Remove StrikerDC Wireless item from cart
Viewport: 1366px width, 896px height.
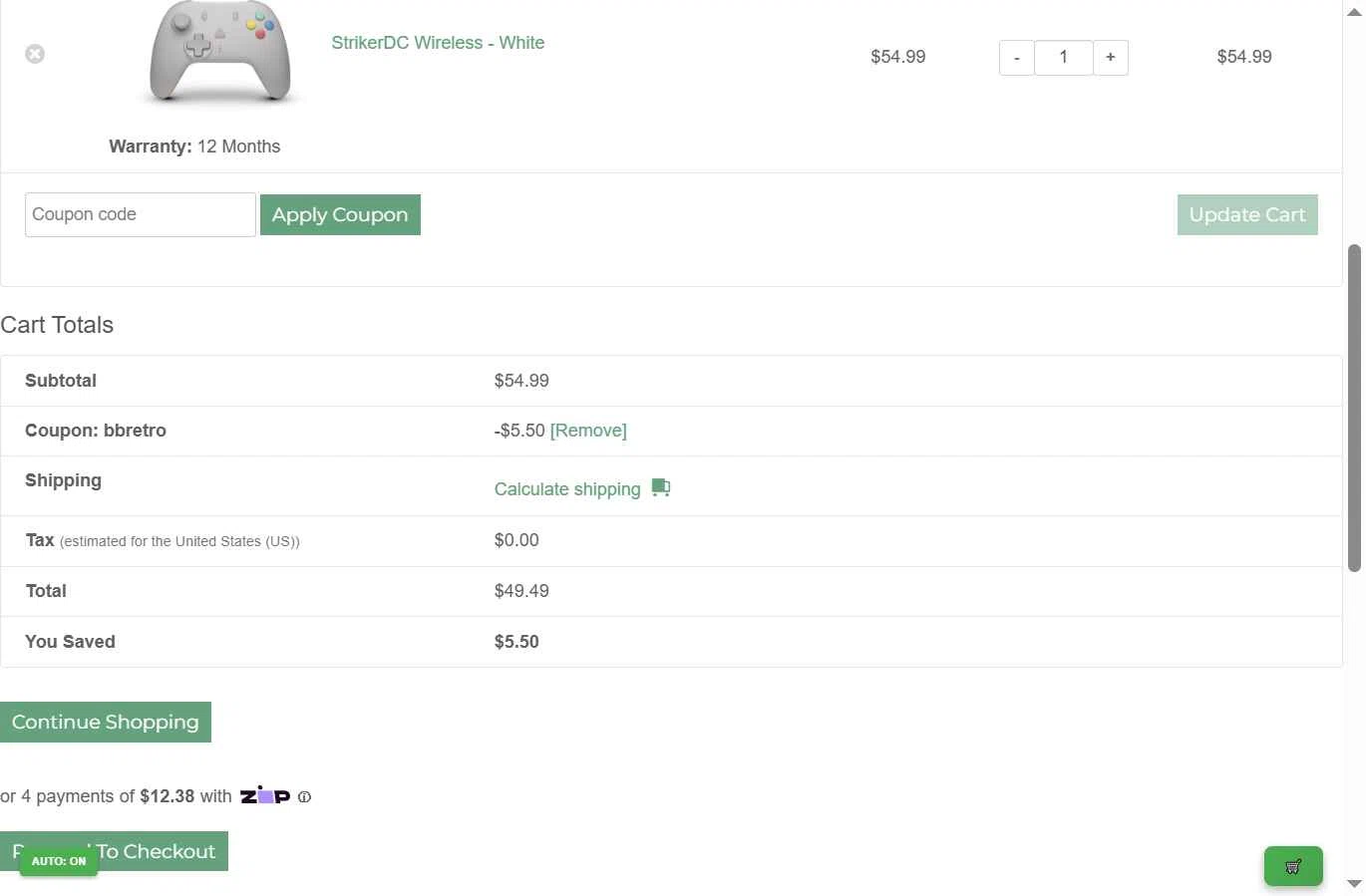[35, 54]
